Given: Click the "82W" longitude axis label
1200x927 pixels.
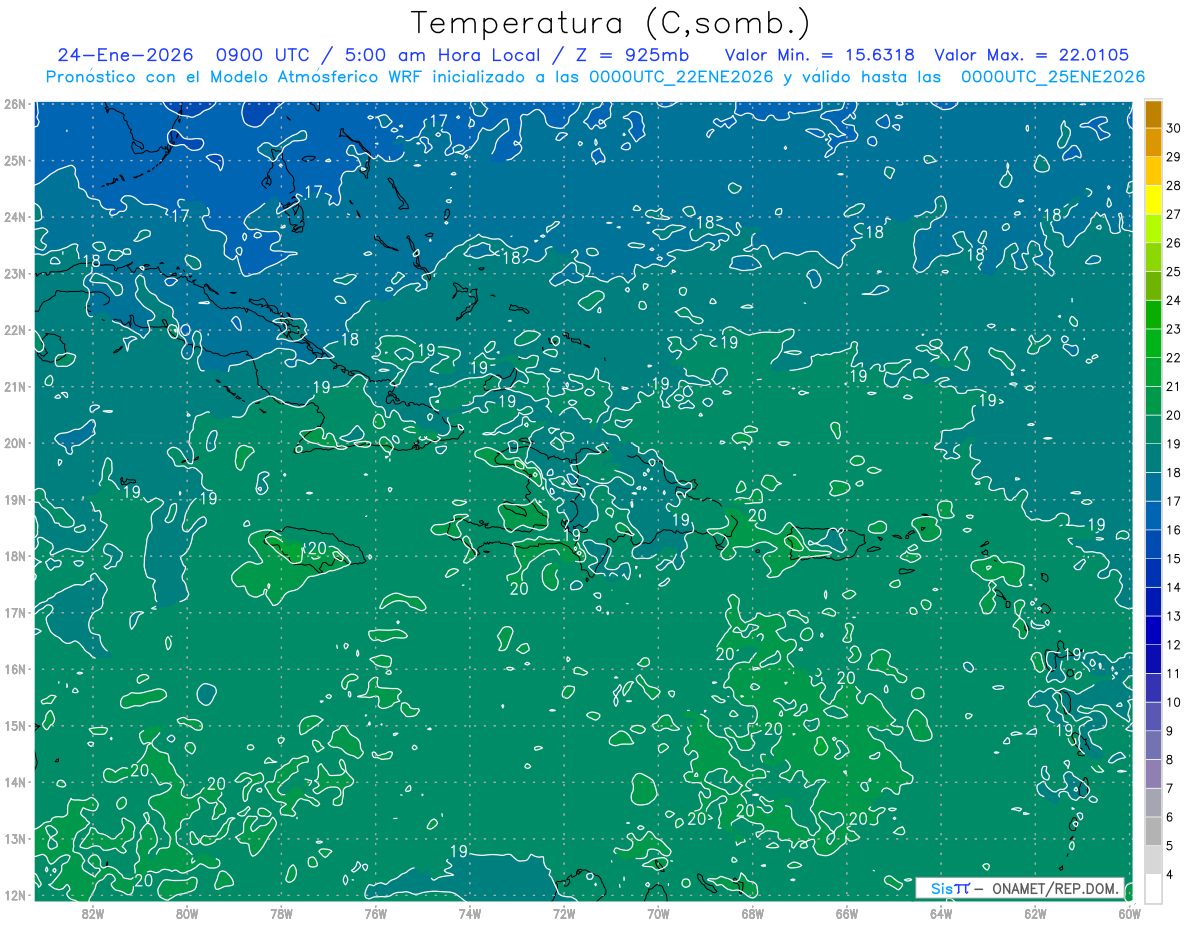Looking at the screenshot, I should (92, 912).
